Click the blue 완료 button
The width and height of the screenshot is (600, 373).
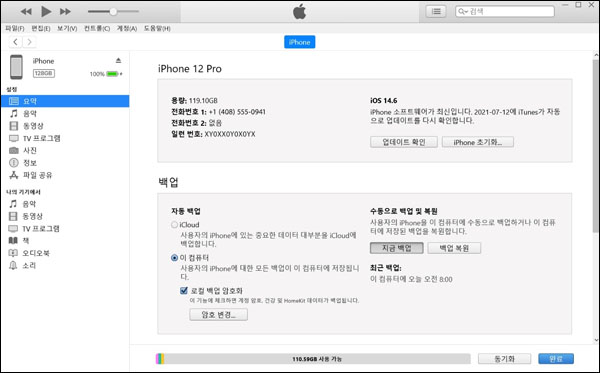[x=556, y=359]
